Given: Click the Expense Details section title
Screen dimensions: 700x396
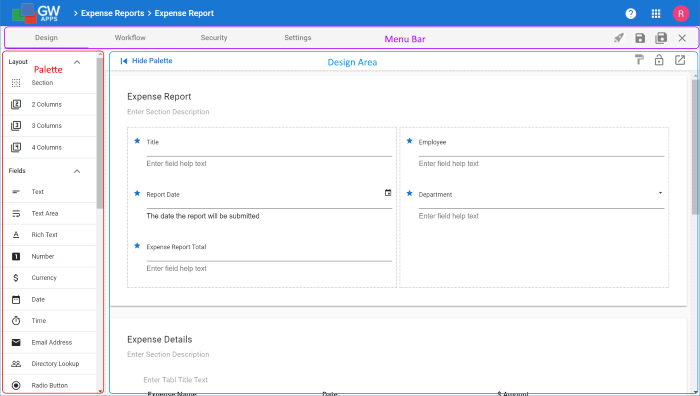Looking at the screenshot, I should pyautogui.click(x=159, y=340).
